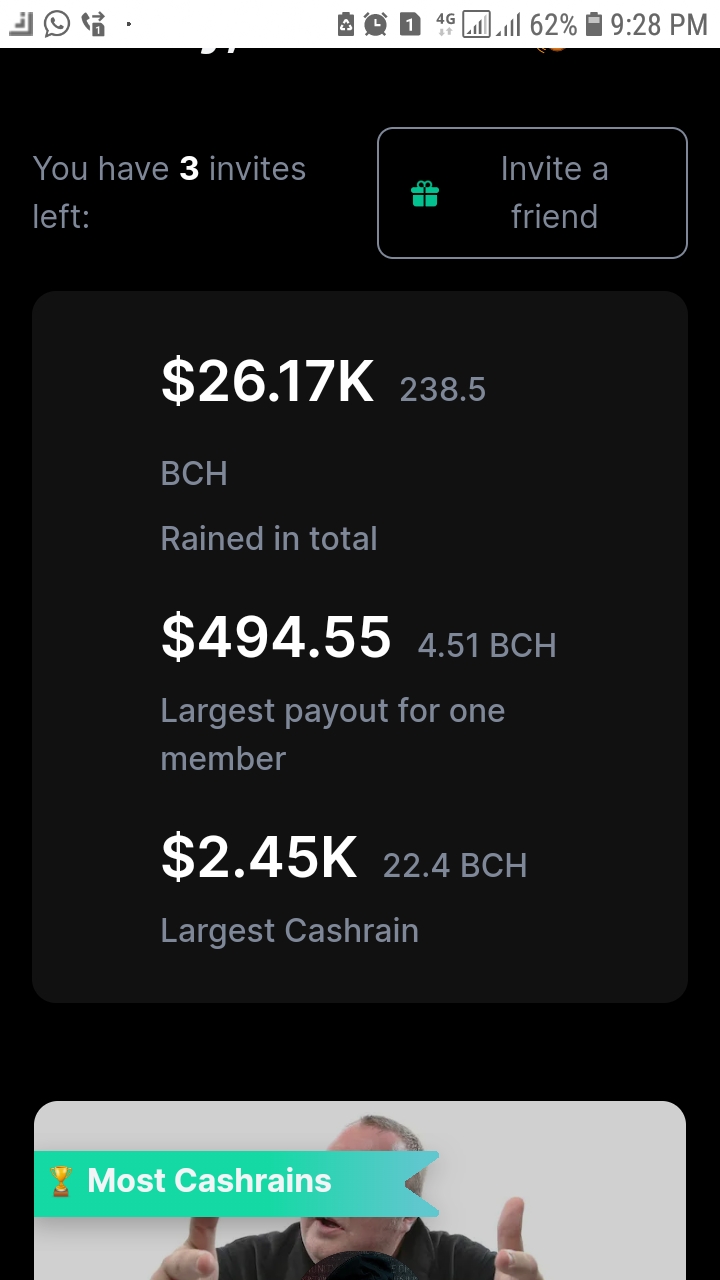The width and height of the screenshot is (720, 1280).
Task: Tap the $26.17K total rained amount
Action: tap(267, 382)
